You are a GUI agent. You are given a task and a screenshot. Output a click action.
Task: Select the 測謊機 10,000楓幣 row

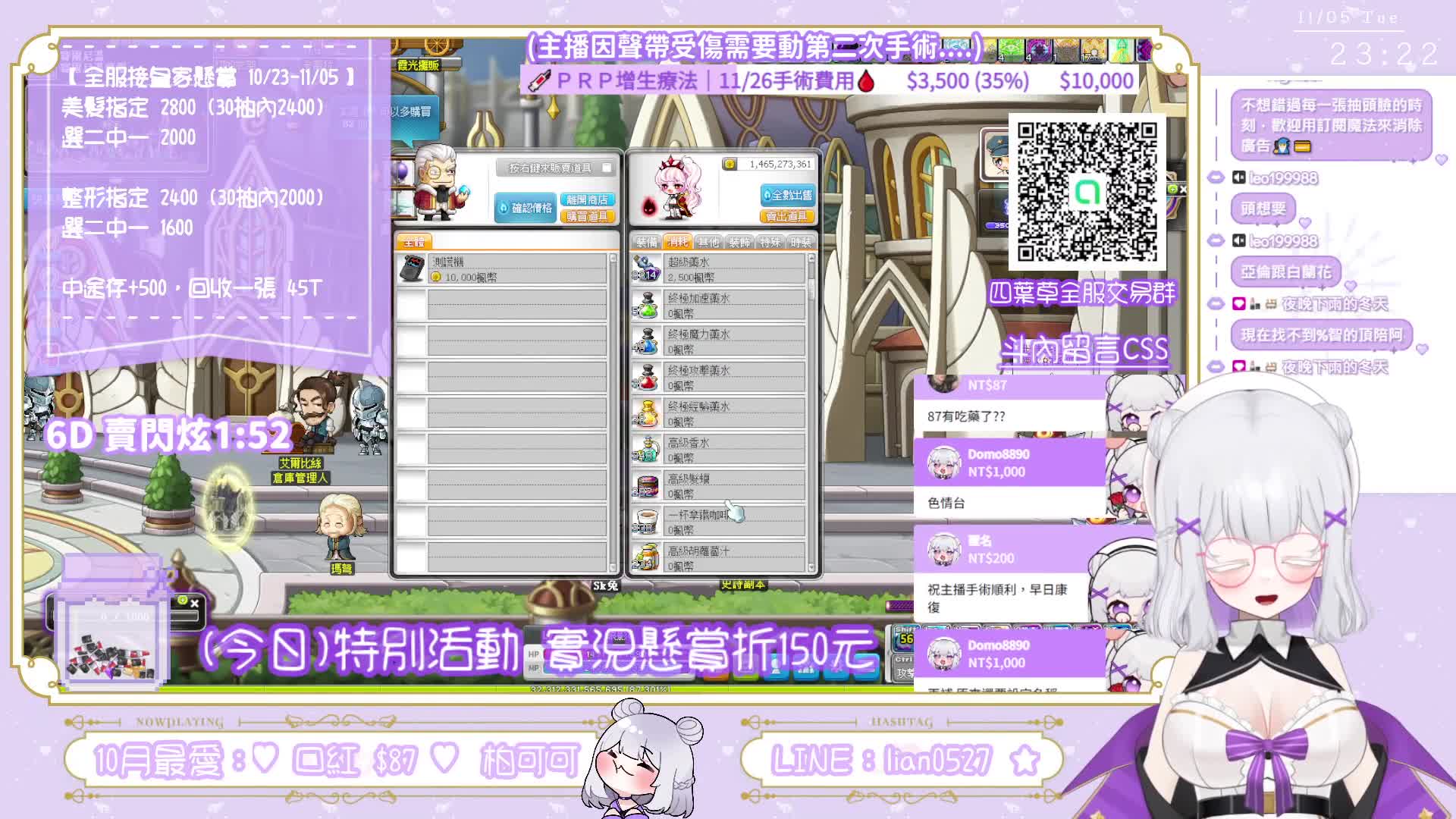pos(502,269)
